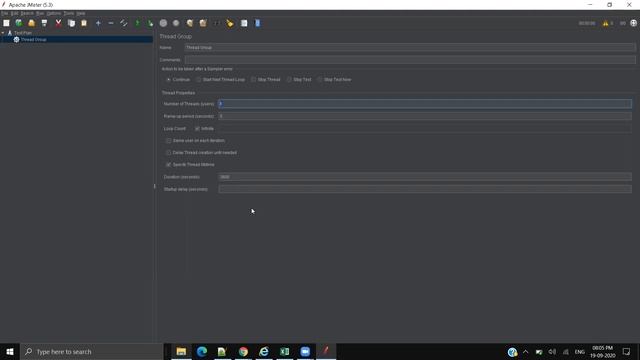Screen dimensions: 640x360
Task: Open File Explorer from the taskbar
Action: tap(181, 351)
